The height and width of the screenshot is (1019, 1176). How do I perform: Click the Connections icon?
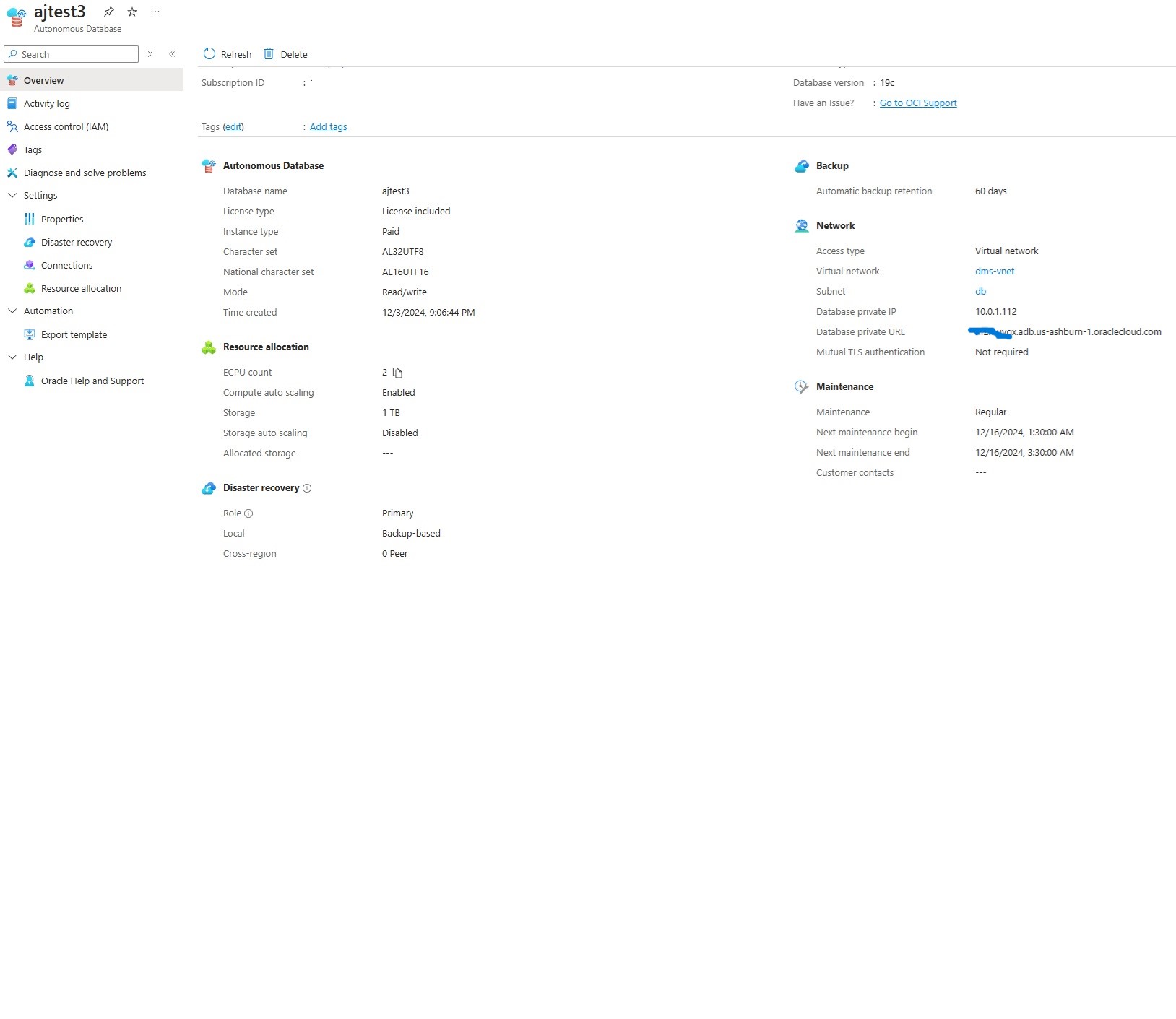30,265
